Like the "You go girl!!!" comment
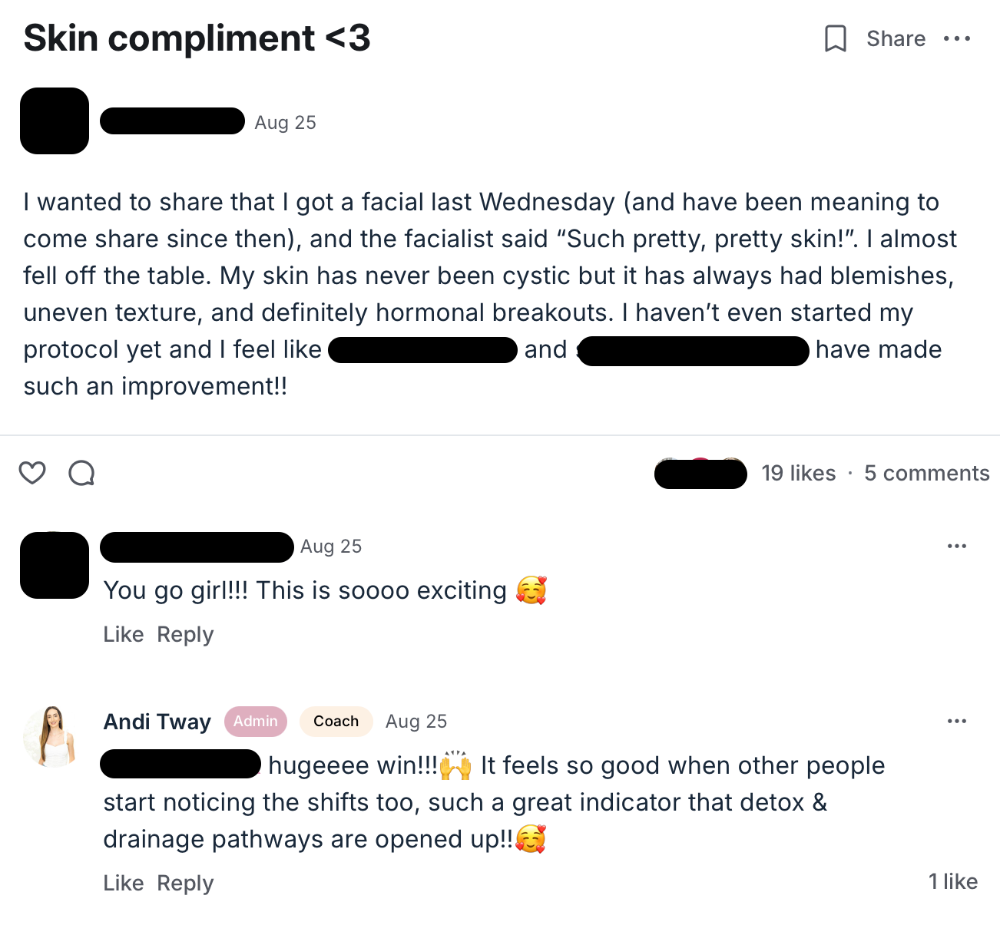Screen dimensions: 1000x935 123,635
